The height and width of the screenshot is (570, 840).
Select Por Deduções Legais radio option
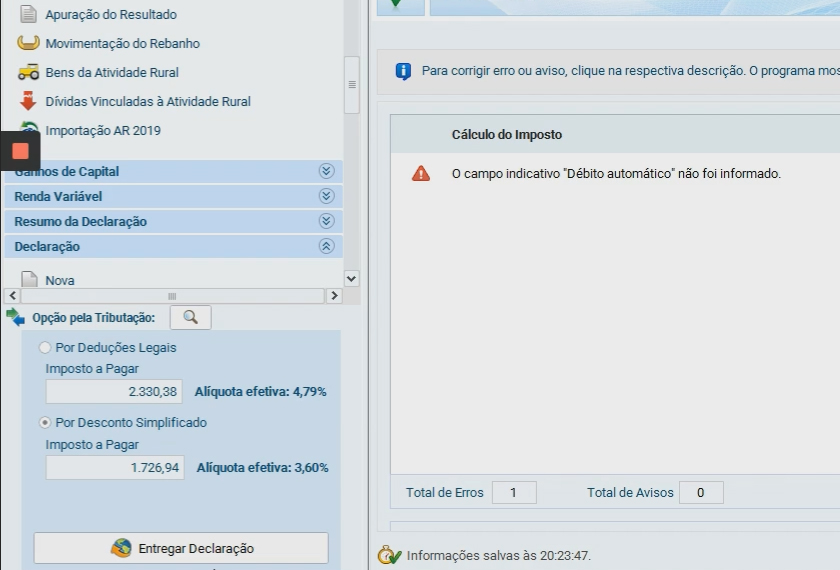coord(45,348)
